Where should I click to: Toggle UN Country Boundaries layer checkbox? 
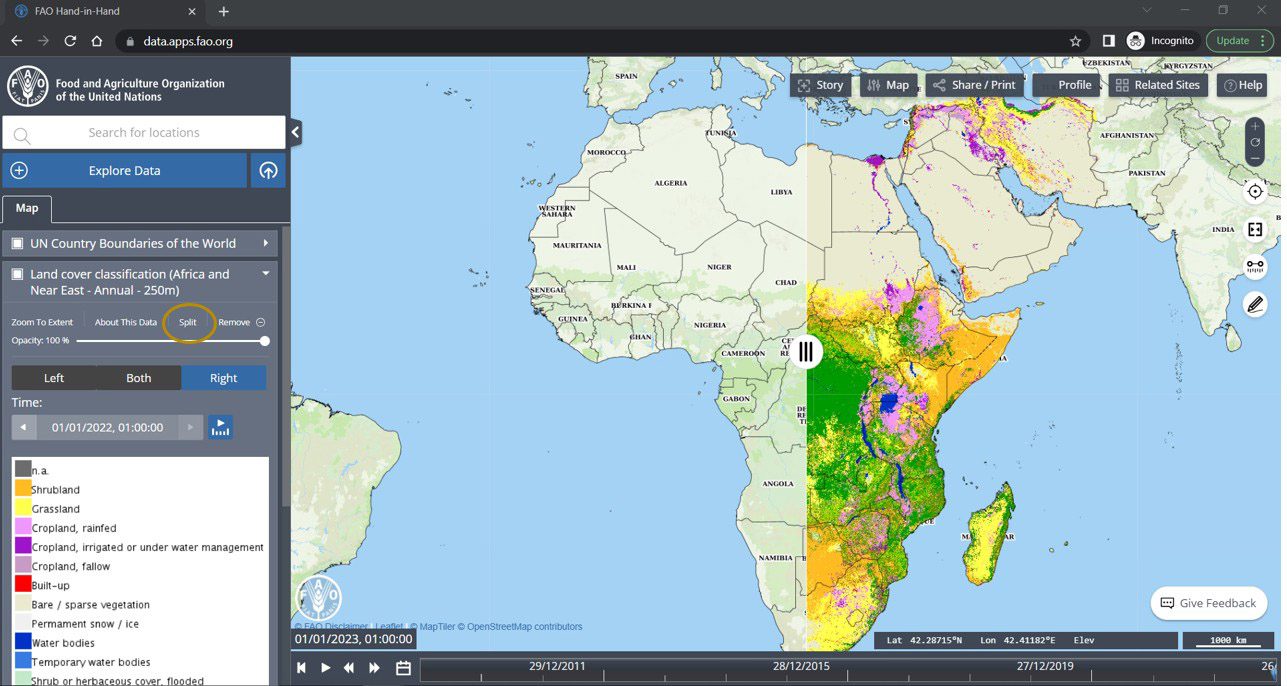click(x=17, y=243)
